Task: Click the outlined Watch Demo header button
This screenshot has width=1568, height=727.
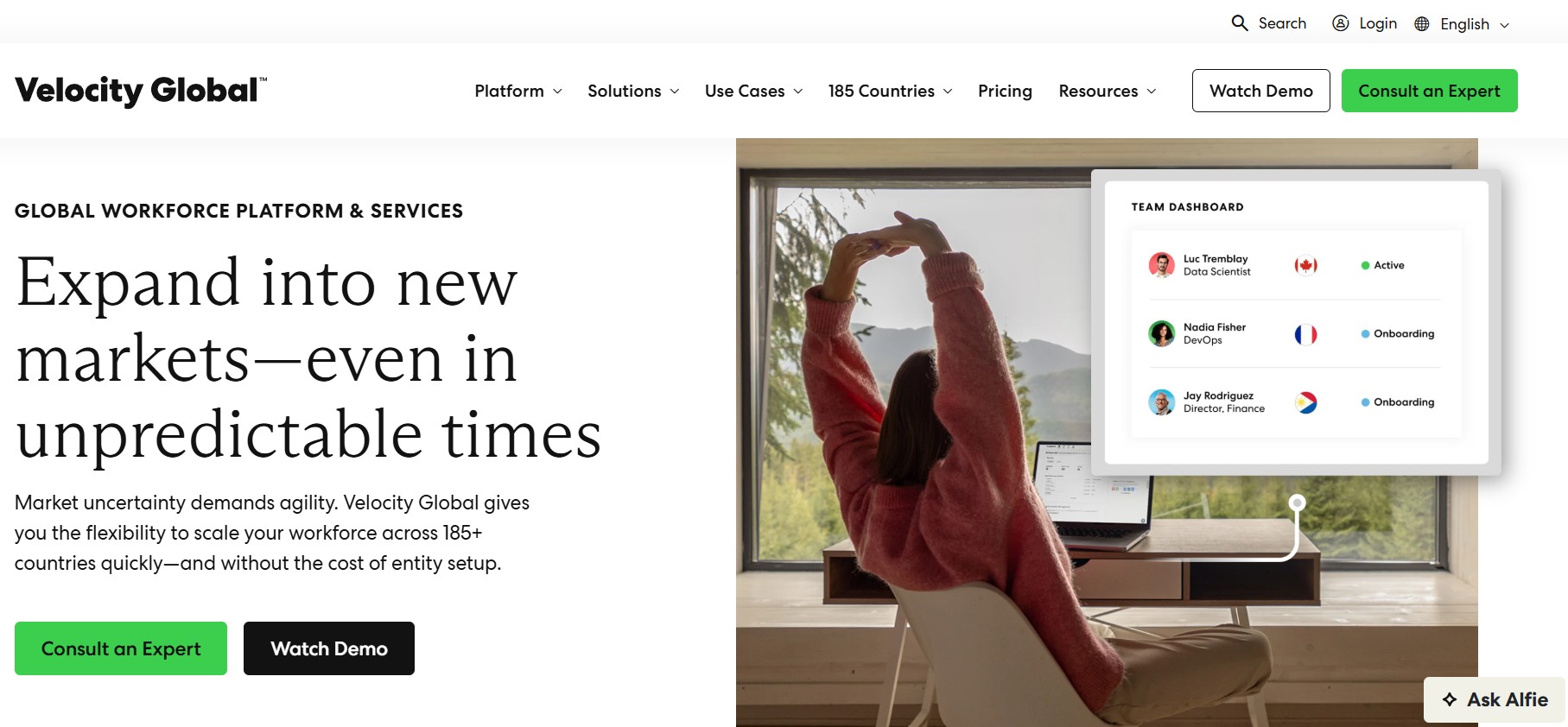Action: 1261,91
